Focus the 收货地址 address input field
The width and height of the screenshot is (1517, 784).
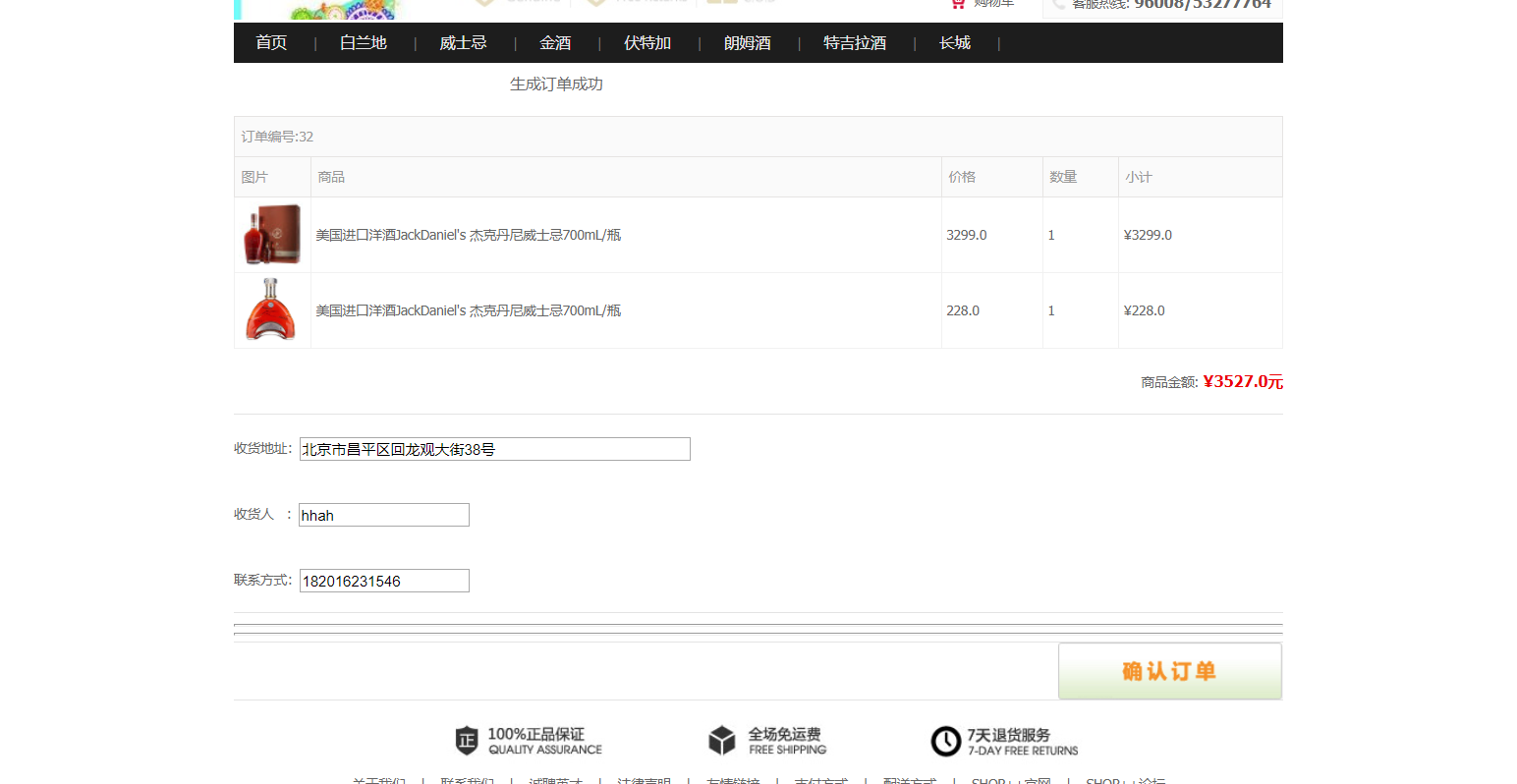click(x=495, y=449)
